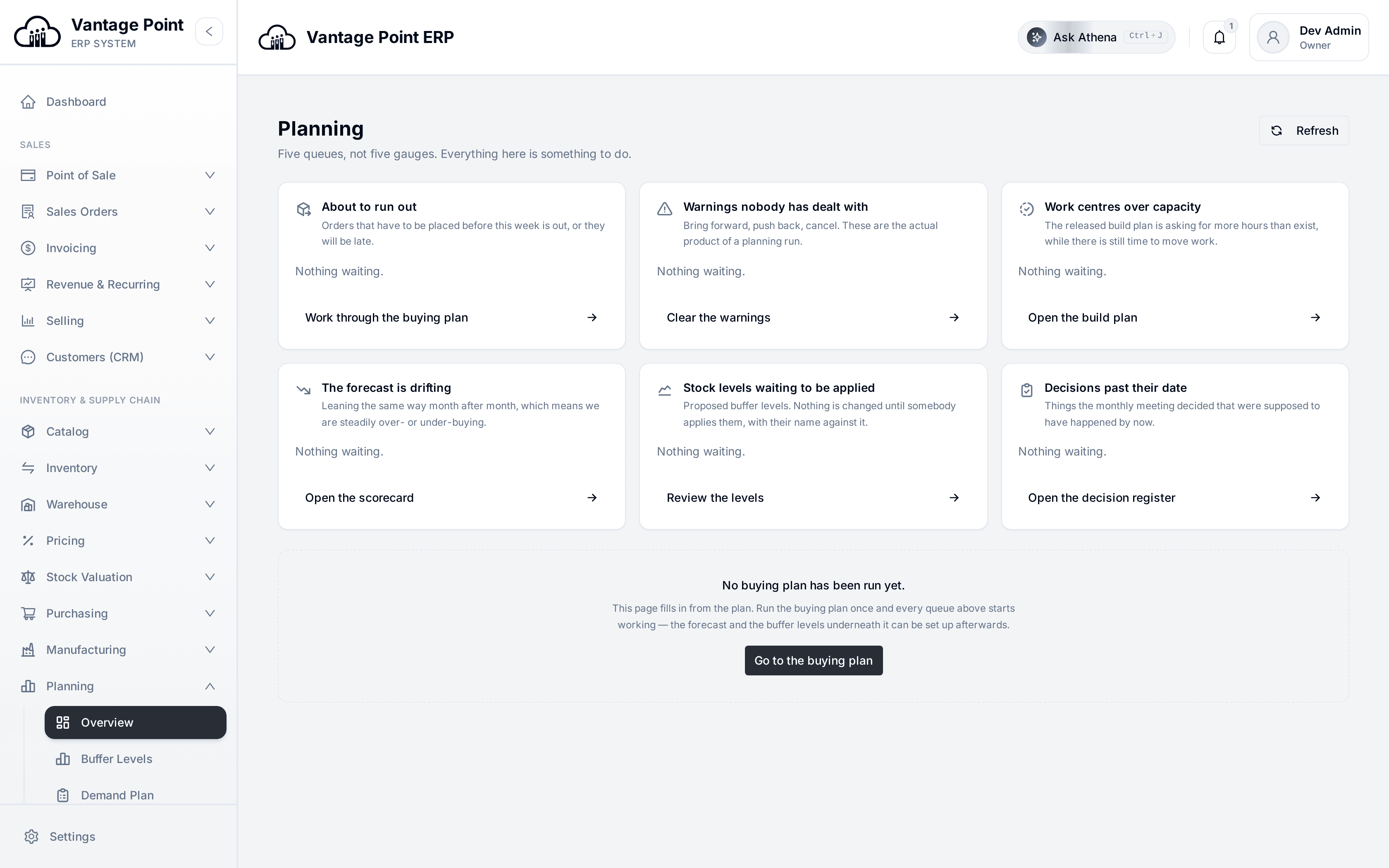Expand the Manufacturing section chevron

point(210,650)
